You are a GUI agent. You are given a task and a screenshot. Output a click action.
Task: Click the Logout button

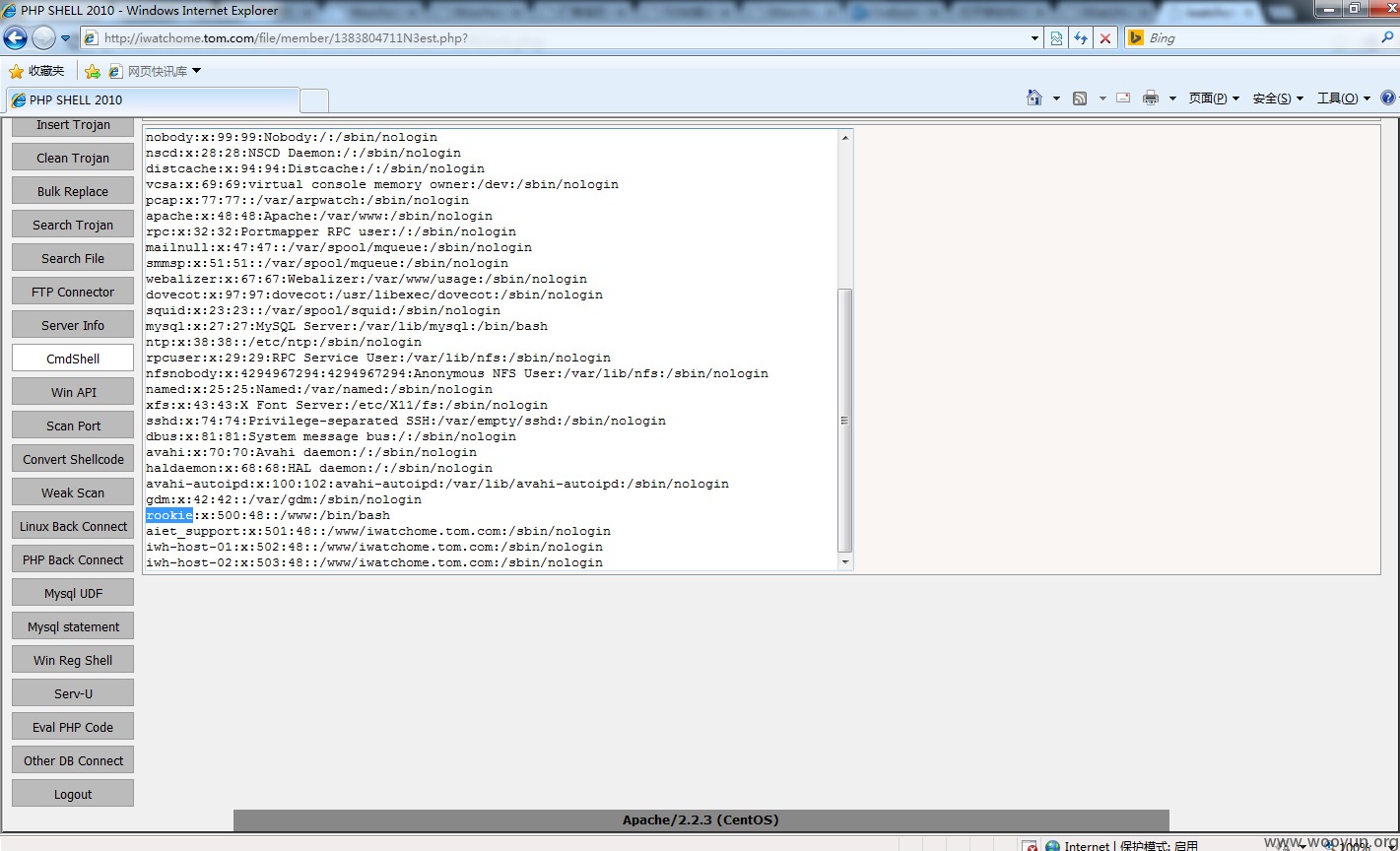pyautogui.click(x=73, y=794)
